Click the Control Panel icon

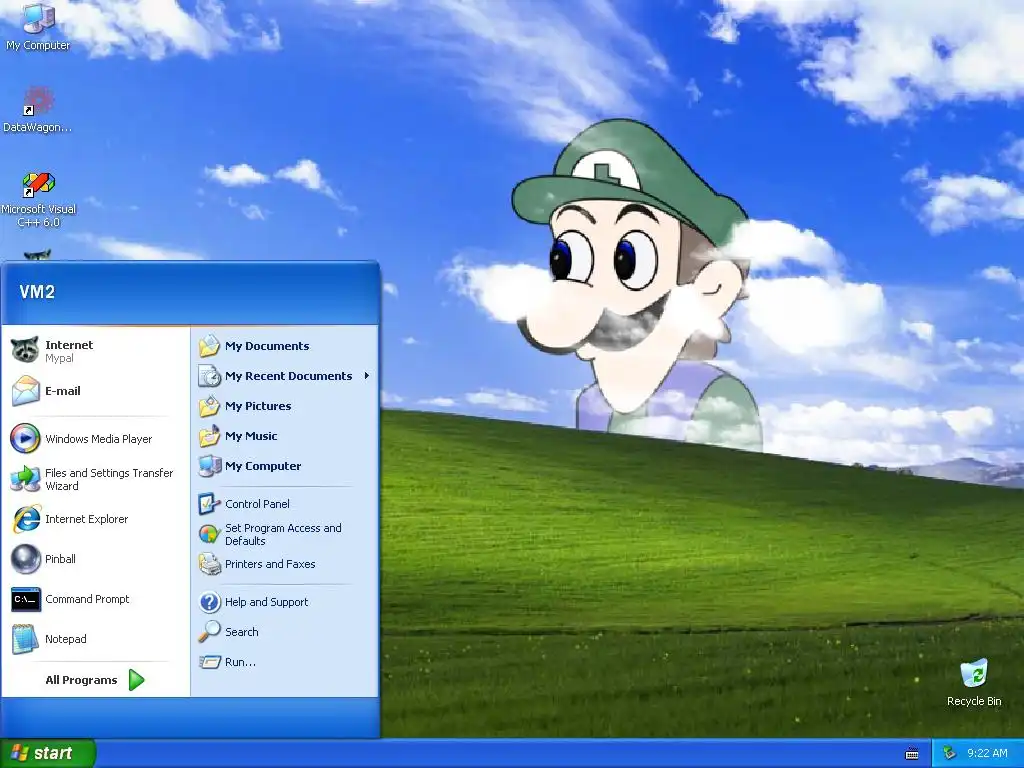click(x=209, y=504)
